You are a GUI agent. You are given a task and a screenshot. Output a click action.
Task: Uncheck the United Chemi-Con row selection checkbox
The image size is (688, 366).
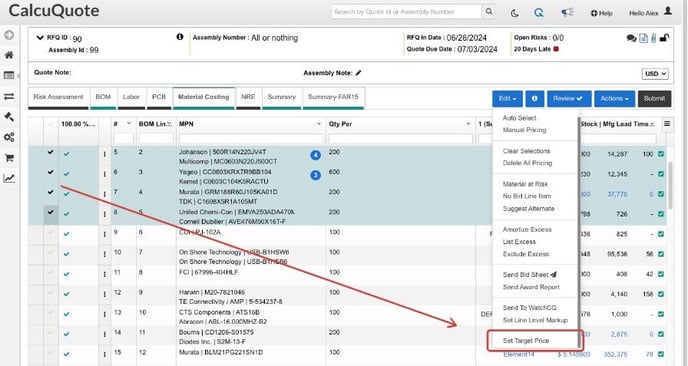[50, 212]
